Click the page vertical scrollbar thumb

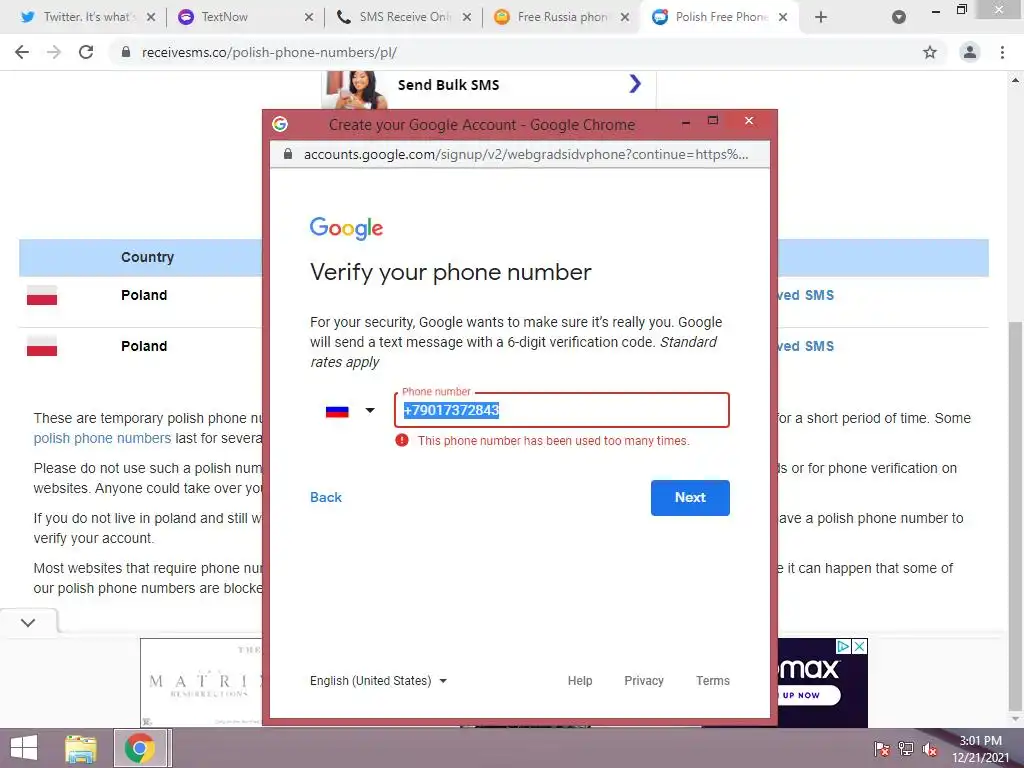click(x=1016, y=516)
